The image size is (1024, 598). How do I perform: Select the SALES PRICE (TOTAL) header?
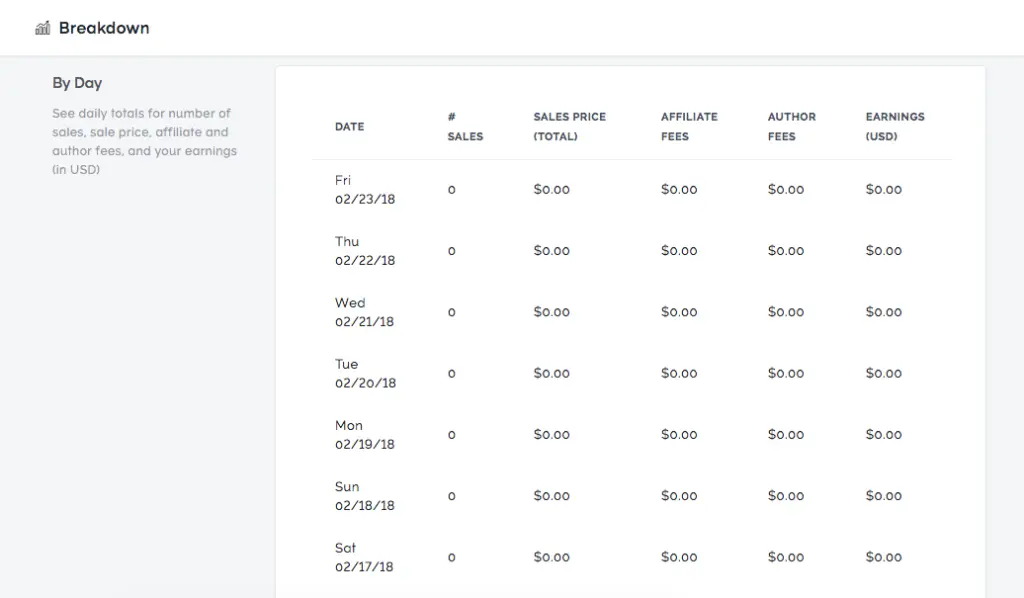569,127
